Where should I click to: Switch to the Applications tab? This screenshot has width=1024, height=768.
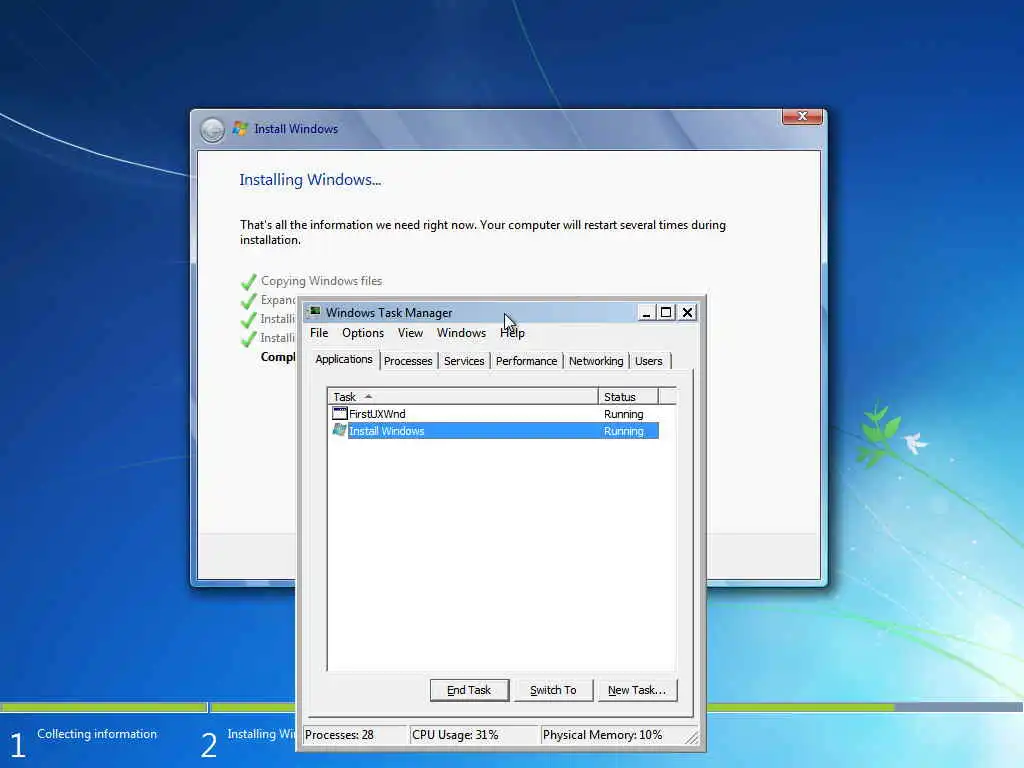[344, 360]
